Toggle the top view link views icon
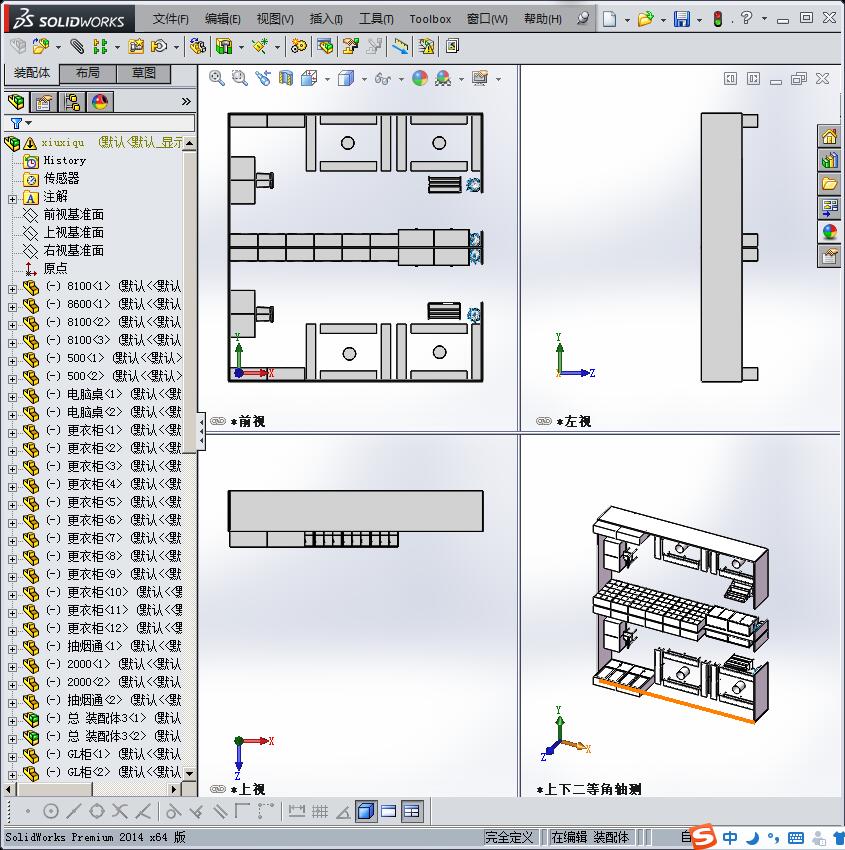 [x=218, y=789]
